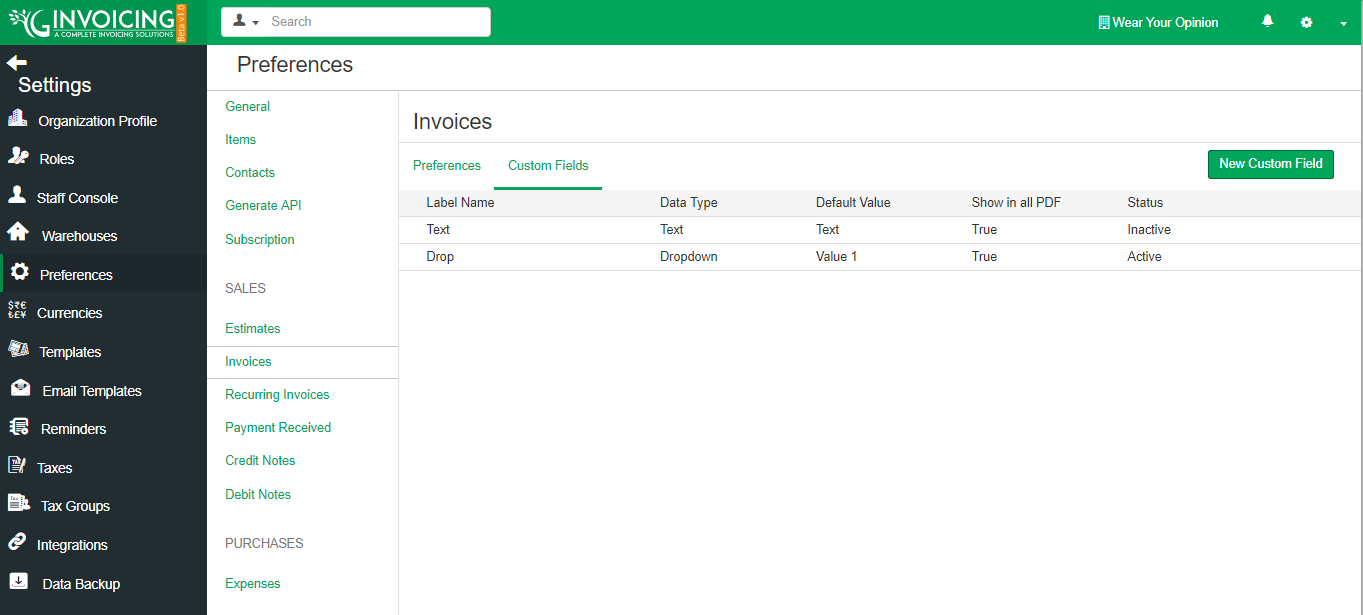Go to Warehouses settings
This screenshot has width=1363, height=615.
79,236
